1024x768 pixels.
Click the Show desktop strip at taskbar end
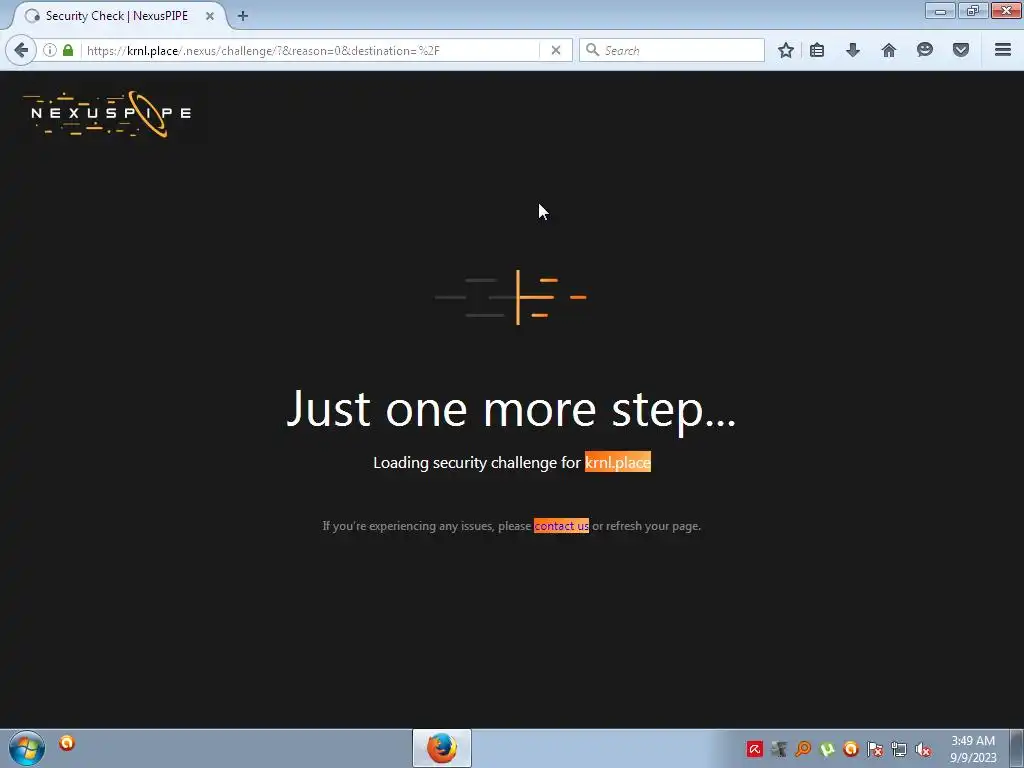(x=1017, y=748)
